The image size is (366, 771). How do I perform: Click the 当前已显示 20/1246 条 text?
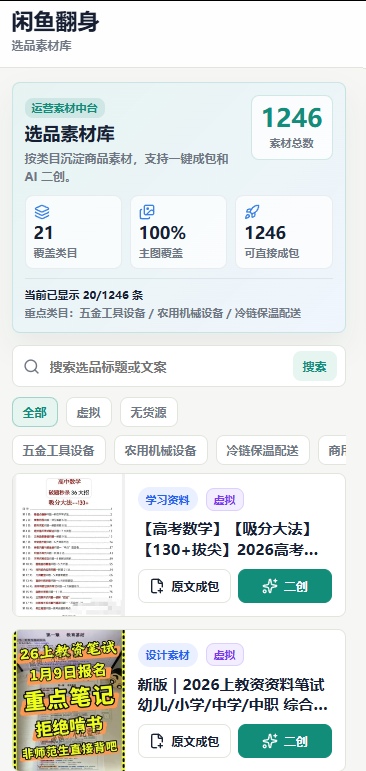coord(84,296)
